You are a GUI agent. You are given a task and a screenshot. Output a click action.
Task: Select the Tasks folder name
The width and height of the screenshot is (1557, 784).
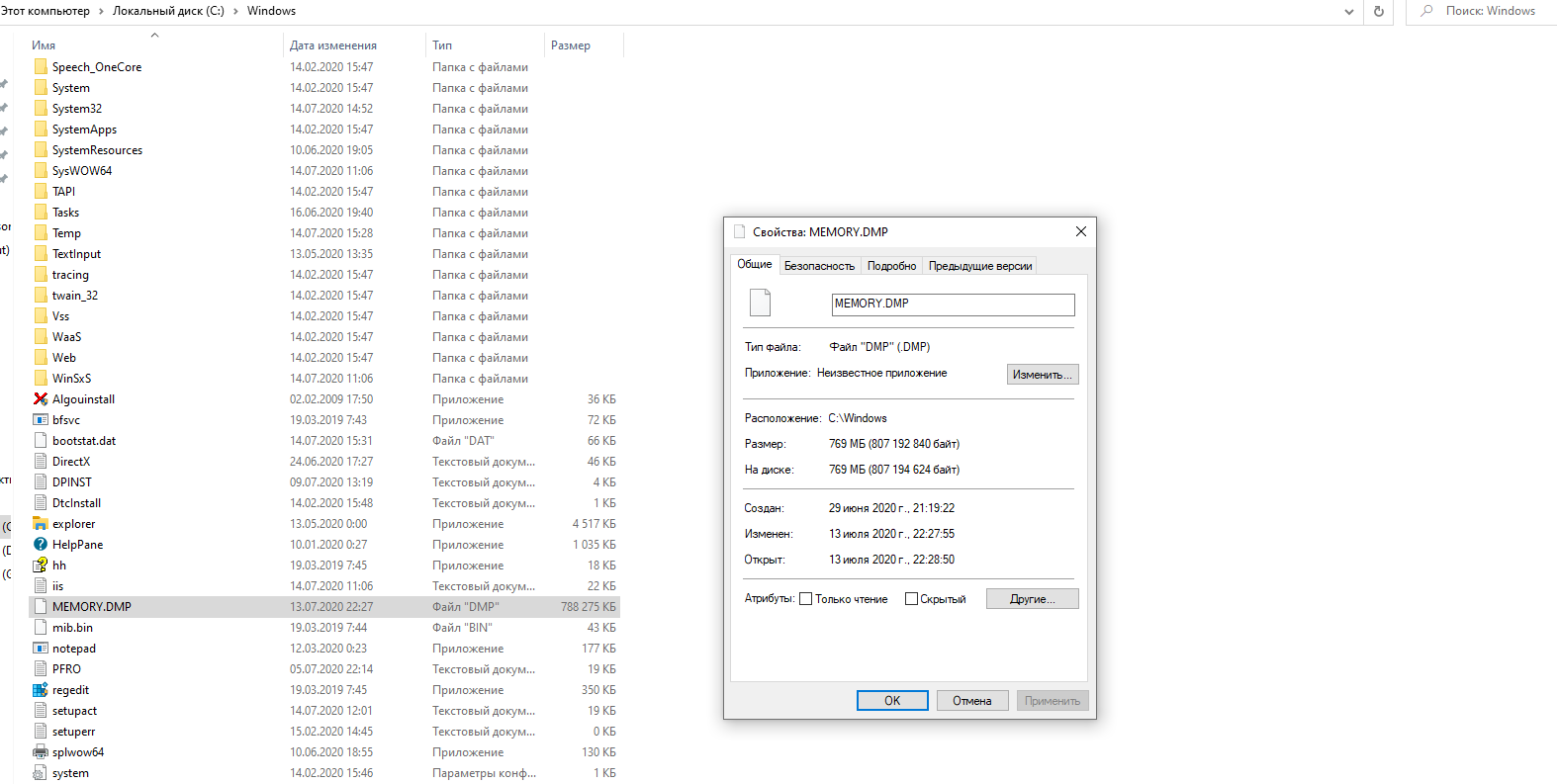[x=65, y=213]
